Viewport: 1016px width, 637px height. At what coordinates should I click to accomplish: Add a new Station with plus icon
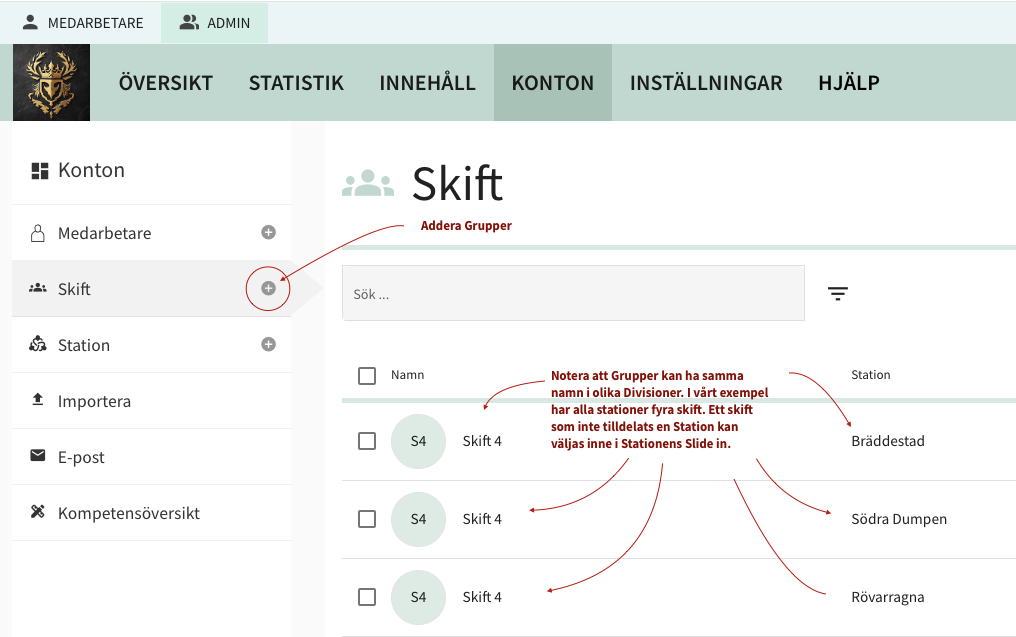click(268, 344)
